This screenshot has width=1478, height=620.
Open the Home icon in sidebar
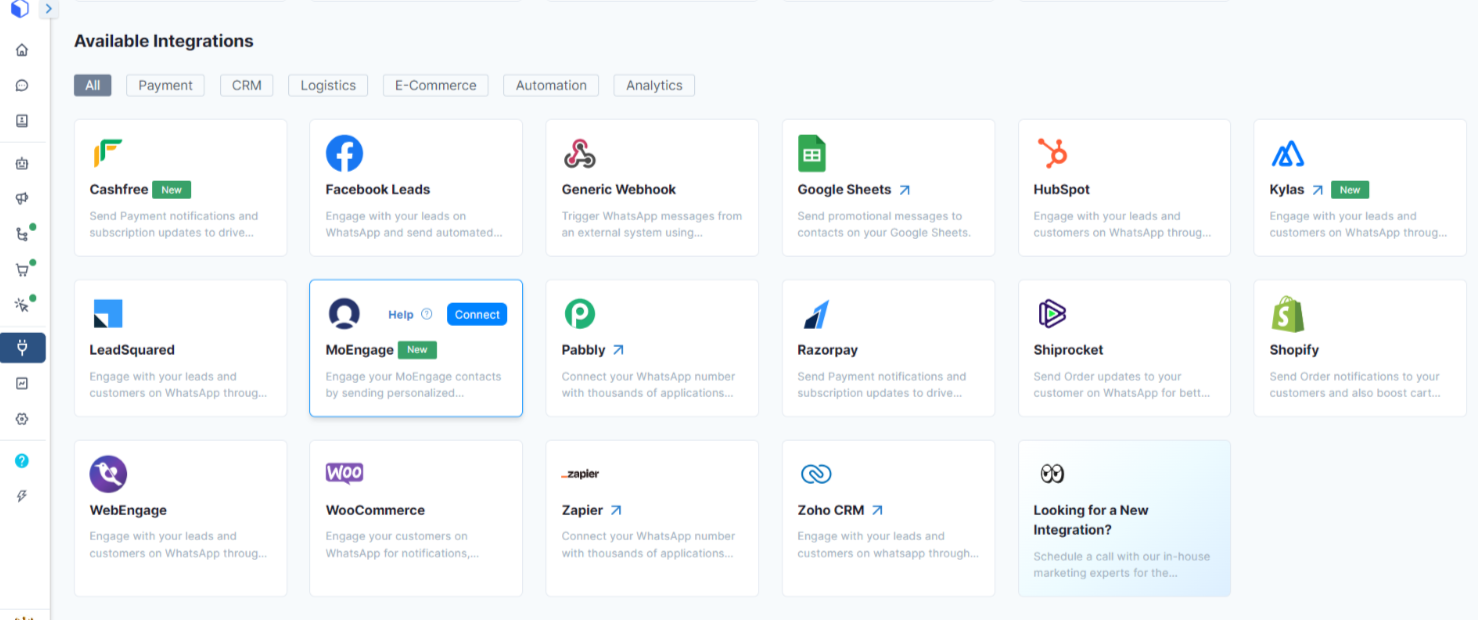tap(22, 50)
